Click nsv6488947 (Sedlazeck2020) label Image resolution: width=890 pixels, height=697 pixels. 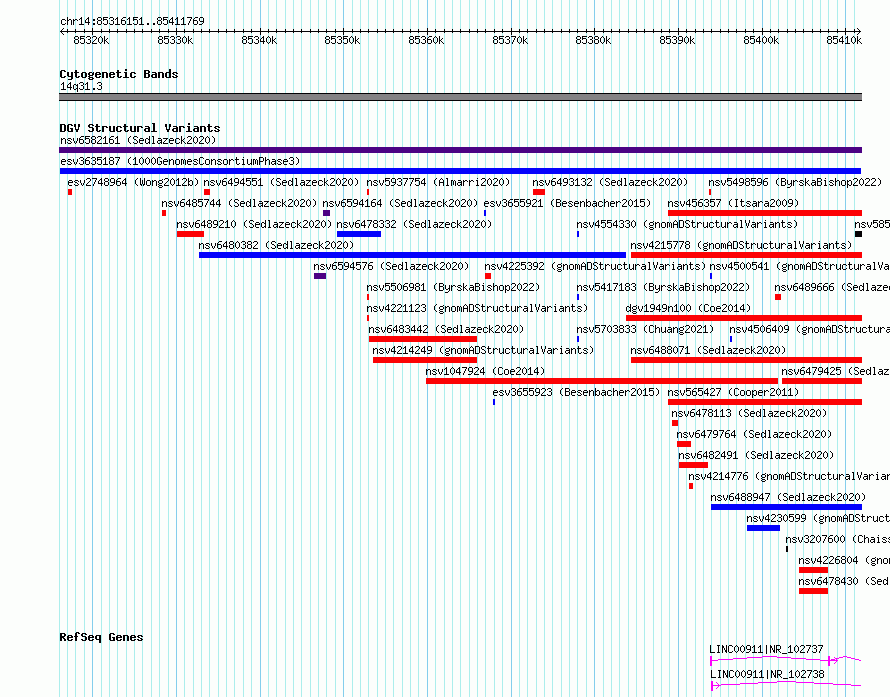pos(788,497)
